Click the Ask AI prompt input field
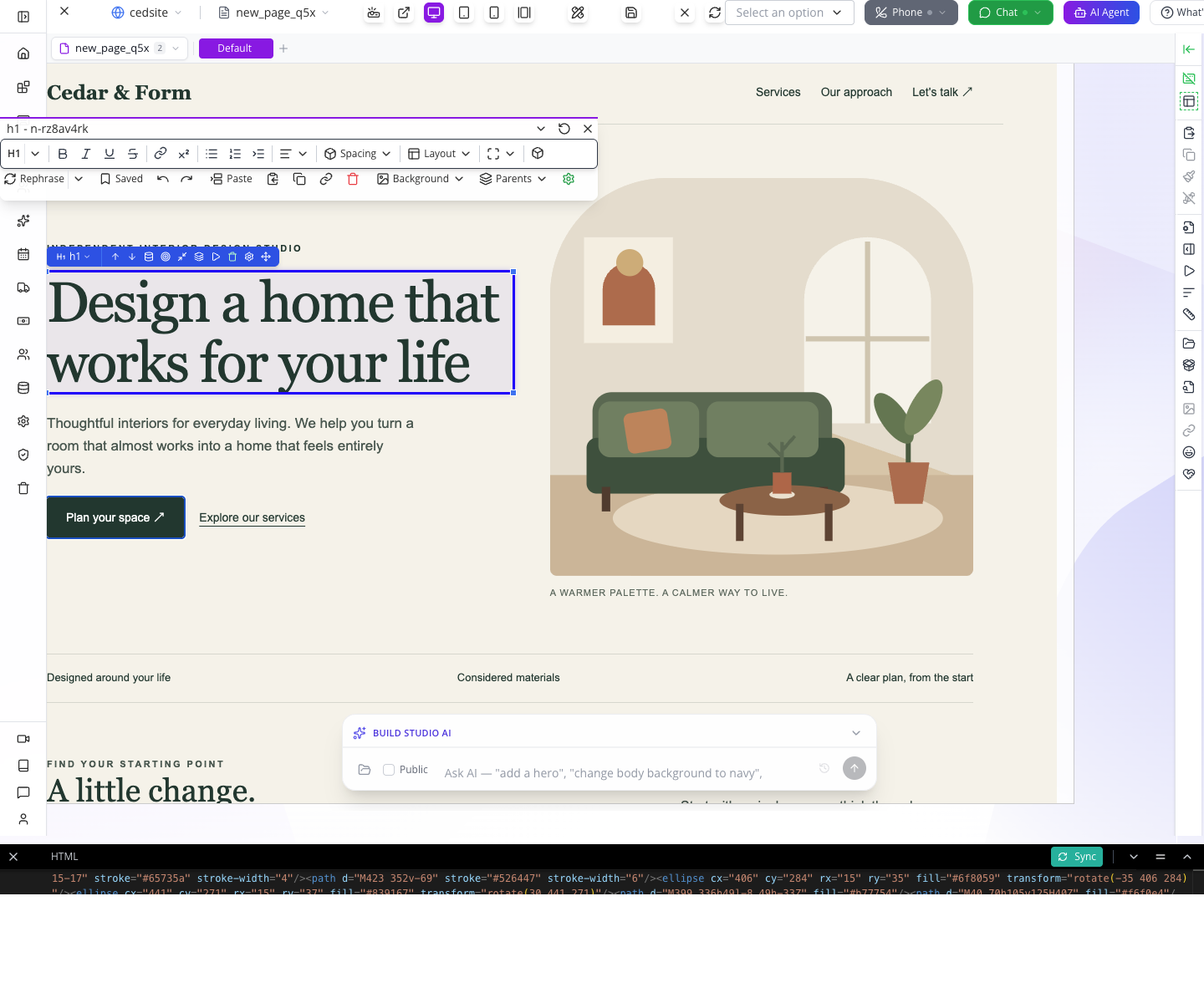 click(x=623, y=773)
